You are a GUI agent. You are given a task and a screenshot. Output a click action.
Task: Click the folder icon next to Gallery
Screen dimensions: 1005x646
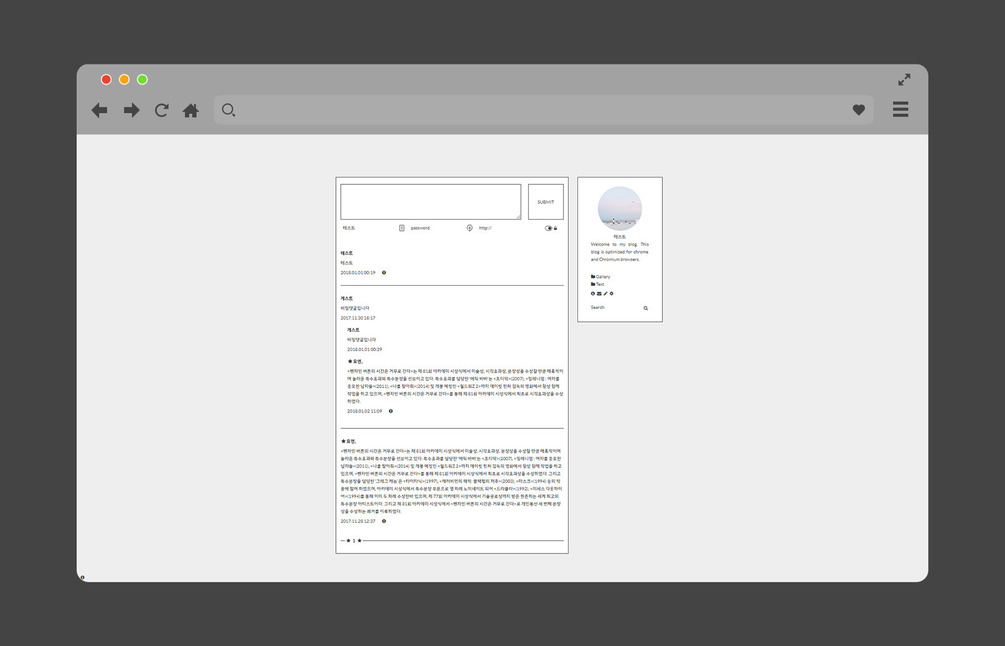tap(593, 277)
